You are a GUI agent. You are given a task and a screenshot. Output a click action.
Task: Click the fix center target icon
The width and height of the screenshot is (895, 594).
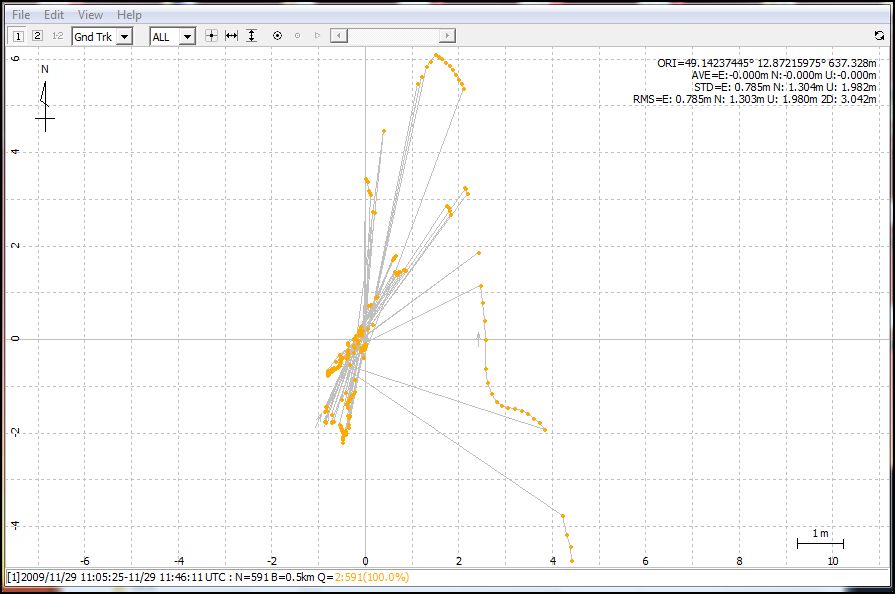(277, 36)
